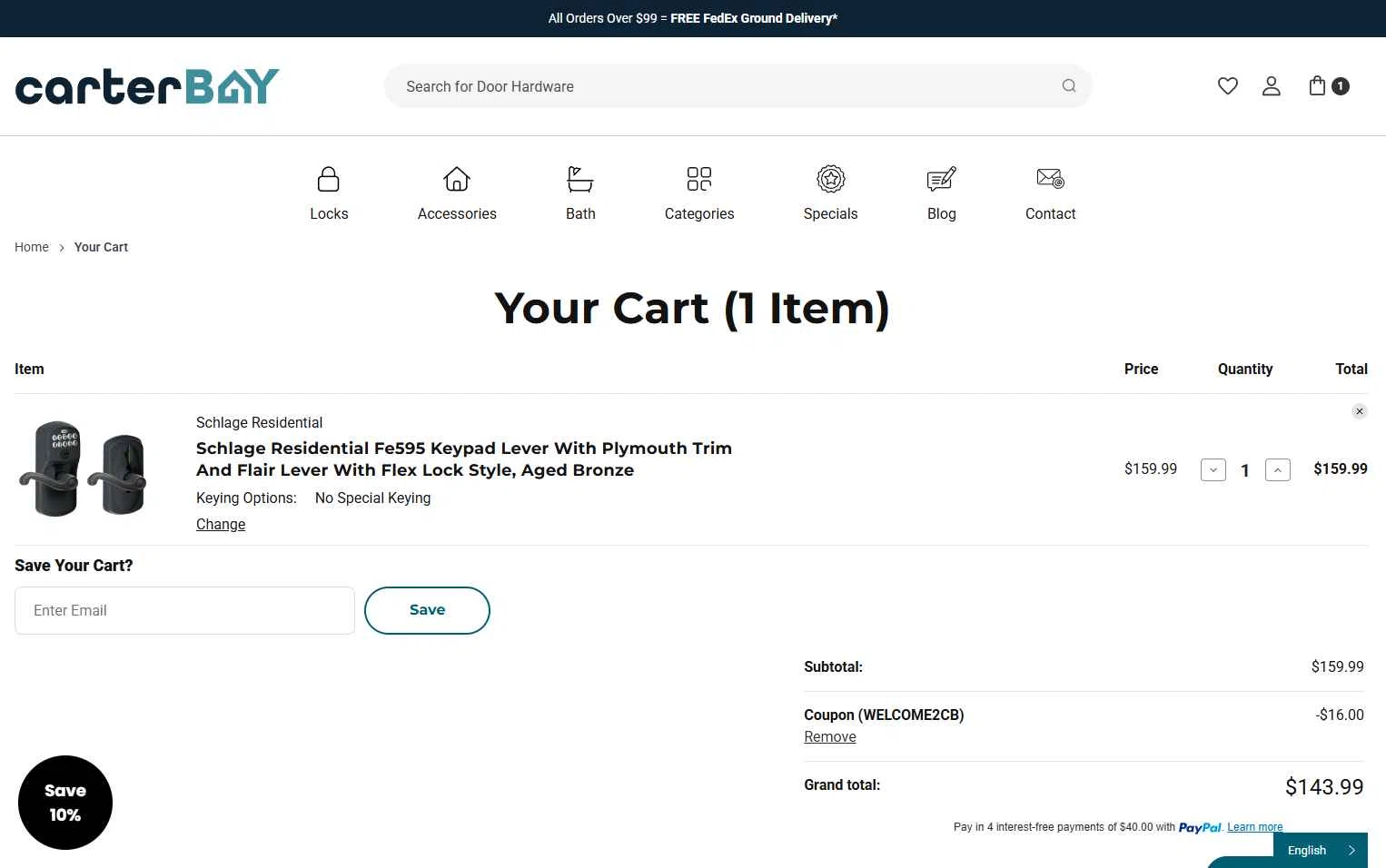The image size is (1386, 868).
Task: Open the Locks menu
Action: pyautogui.click(x=329, y=213)
